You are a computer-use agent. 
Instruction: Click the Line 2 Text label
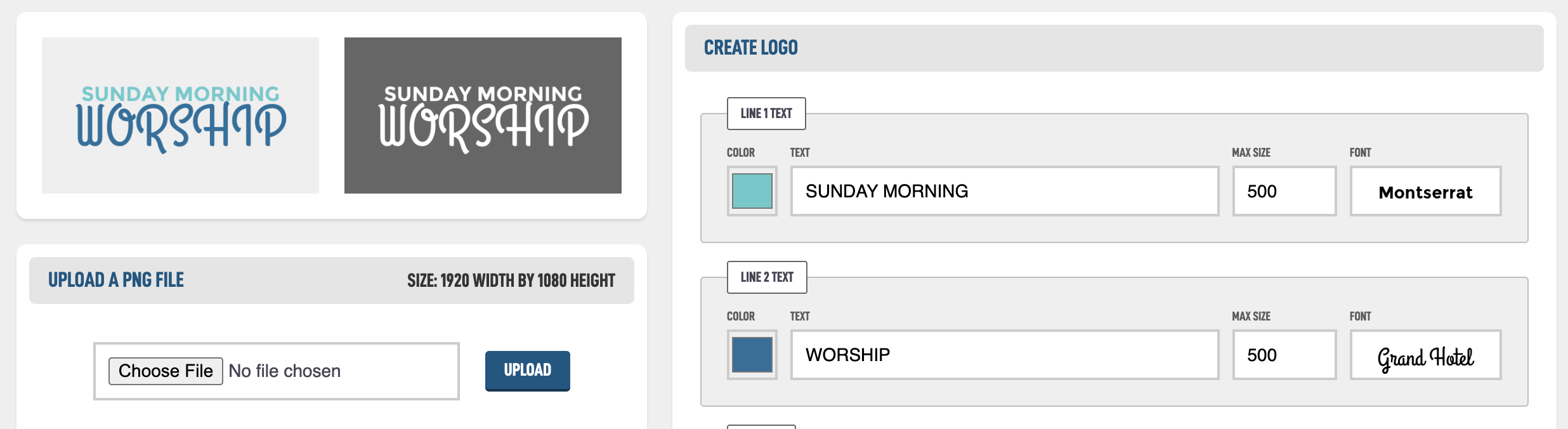coord(767,277)
